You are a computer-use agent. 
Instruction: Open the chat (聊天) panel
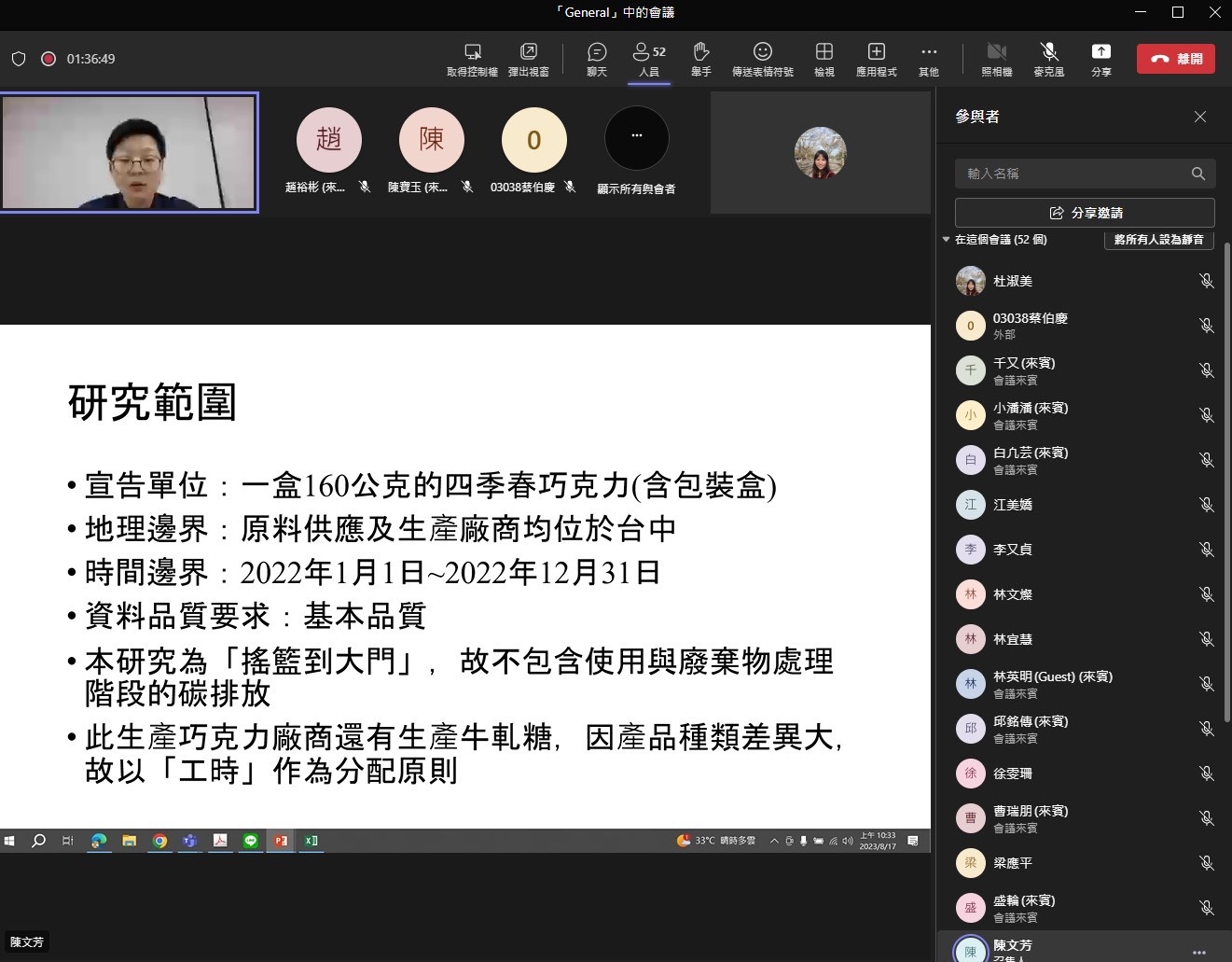597,59
